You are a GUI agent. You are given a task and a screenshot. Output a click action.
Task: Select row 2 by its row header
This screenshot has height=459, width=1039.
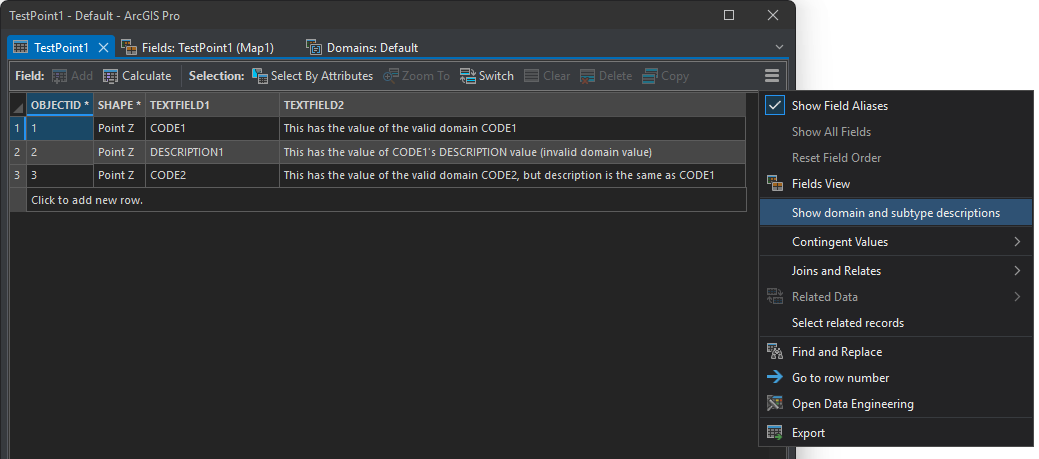click(17, 152)
